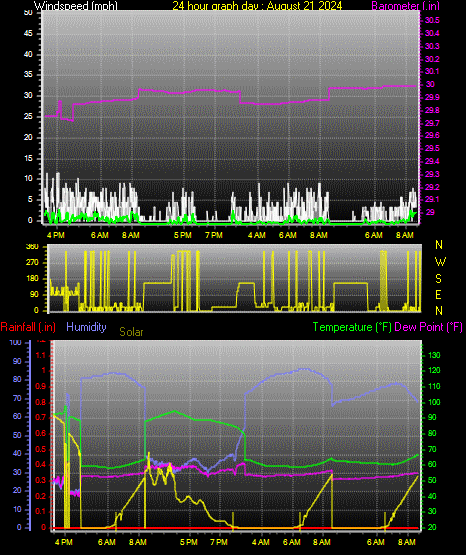Click the 7 PM label under bottom graph

[x=219, y=542]
